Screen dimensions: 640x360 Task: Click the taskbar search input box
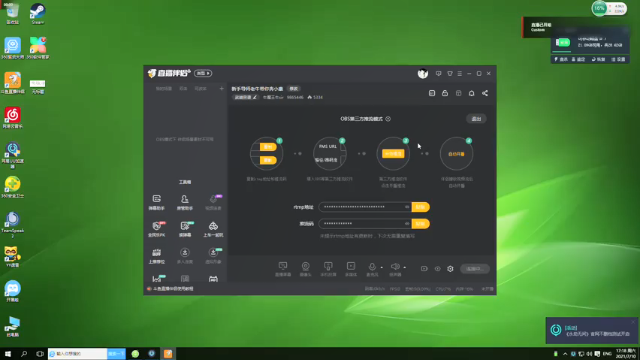pyautogui.click(x=78, y=353)
